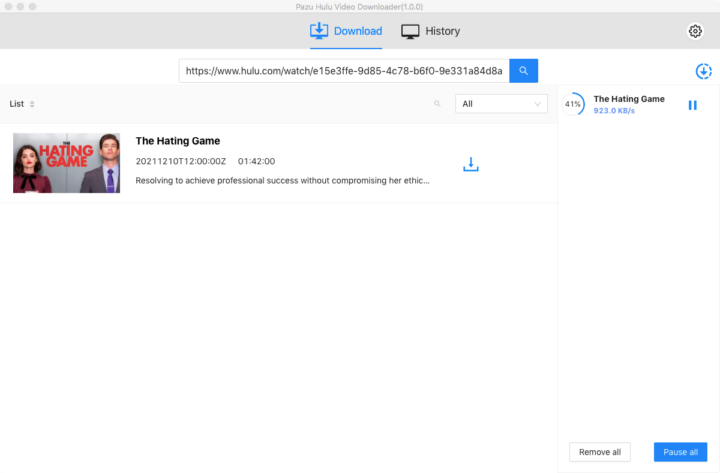This screenshot has width=720, height=473.
Task: Click the movie description text
Action: click(282, 181)
